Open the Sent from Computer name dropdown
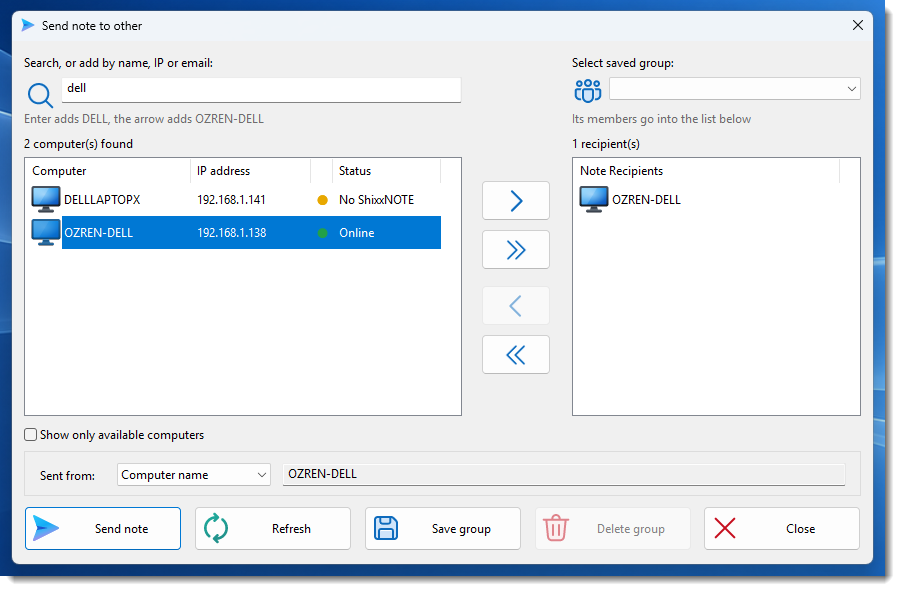The width and height of the screenshot is (900, 591). (194, 475)
